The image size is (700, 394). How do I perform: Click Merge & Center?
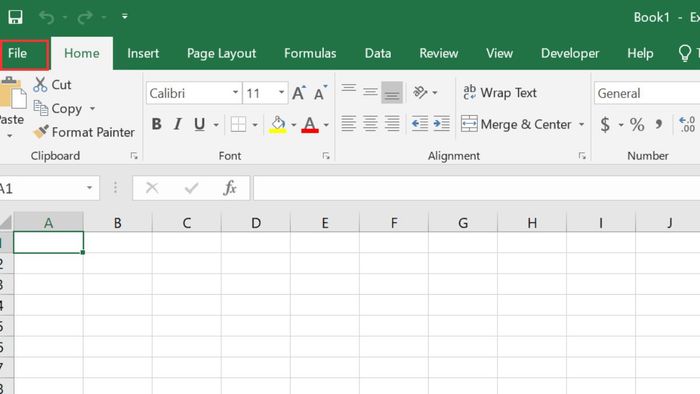[x=516, y=124]
